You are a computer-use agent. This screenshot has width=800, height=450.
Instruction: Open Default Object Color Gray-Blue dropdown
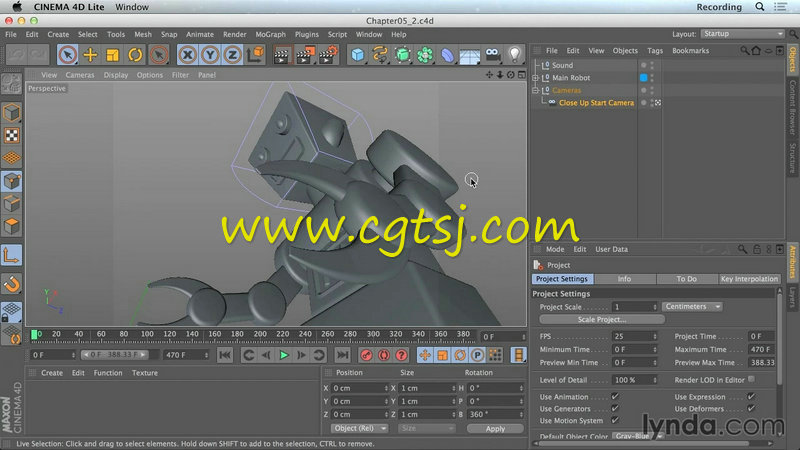pyautogui.click(x=638, y=436)
